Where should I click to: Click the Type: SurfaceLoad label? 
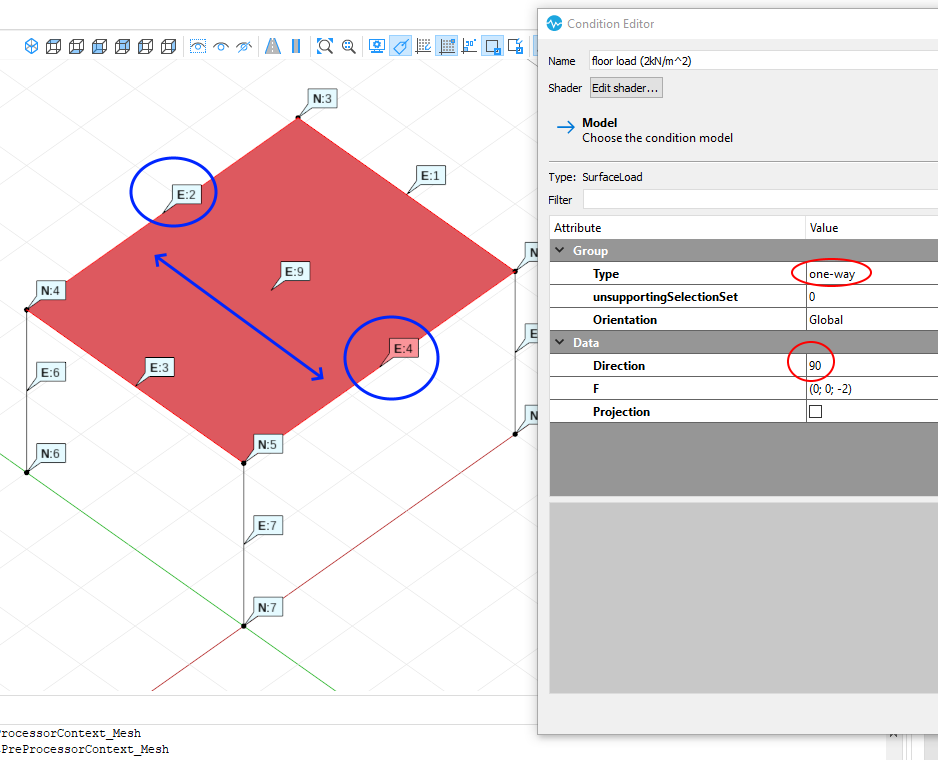click(x=595, y=177)
